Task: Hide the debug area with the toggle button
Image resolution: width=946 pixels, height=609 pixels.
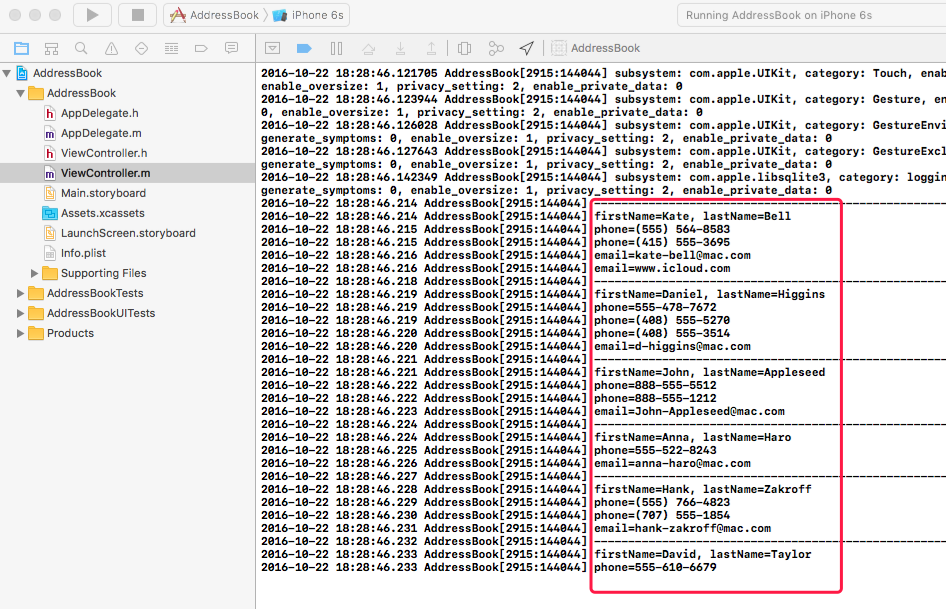Action: click(x=272, y=48)
